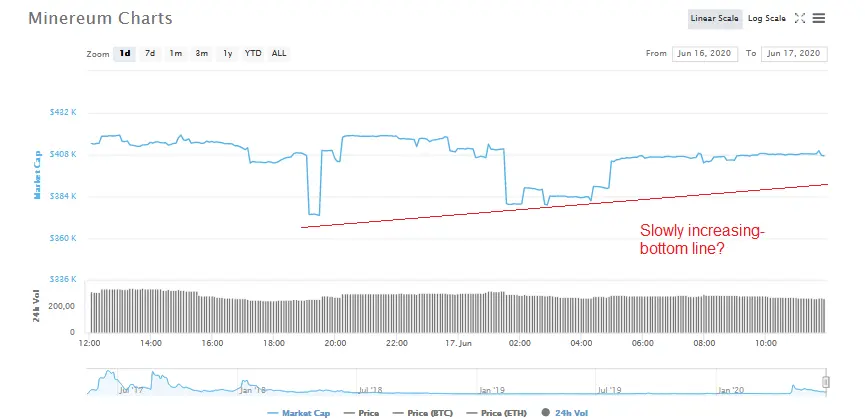Screen dimensions: 865x419
Task: Click the 12:00 time axis label
Action: (89, 343)
